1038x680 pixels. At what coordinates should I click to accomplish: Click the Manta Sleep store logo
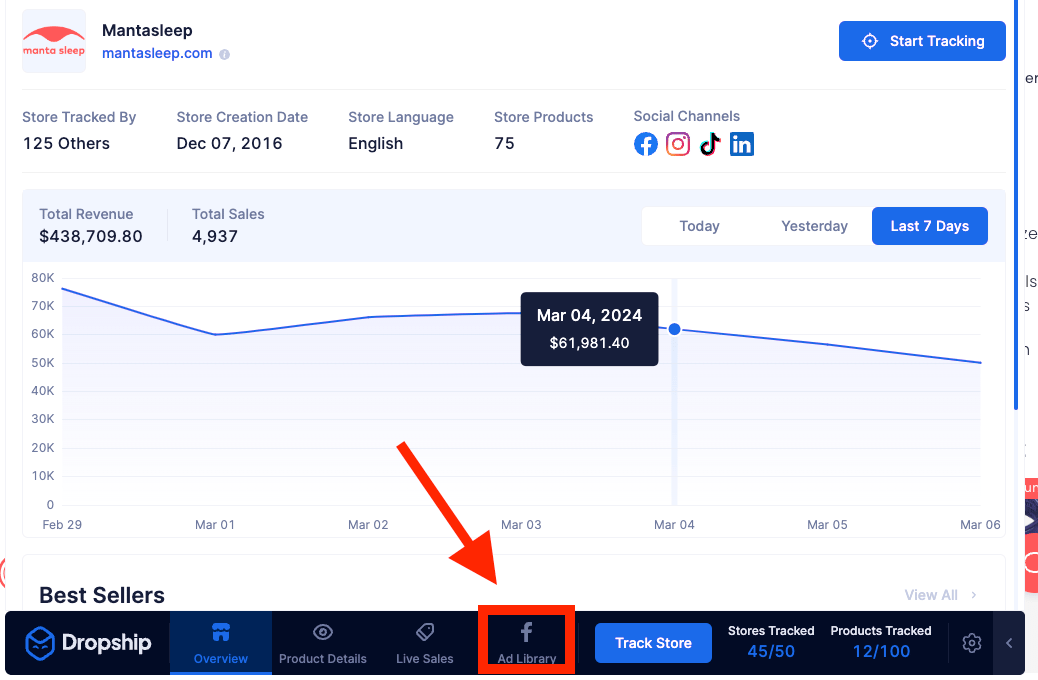pos(54,41)
